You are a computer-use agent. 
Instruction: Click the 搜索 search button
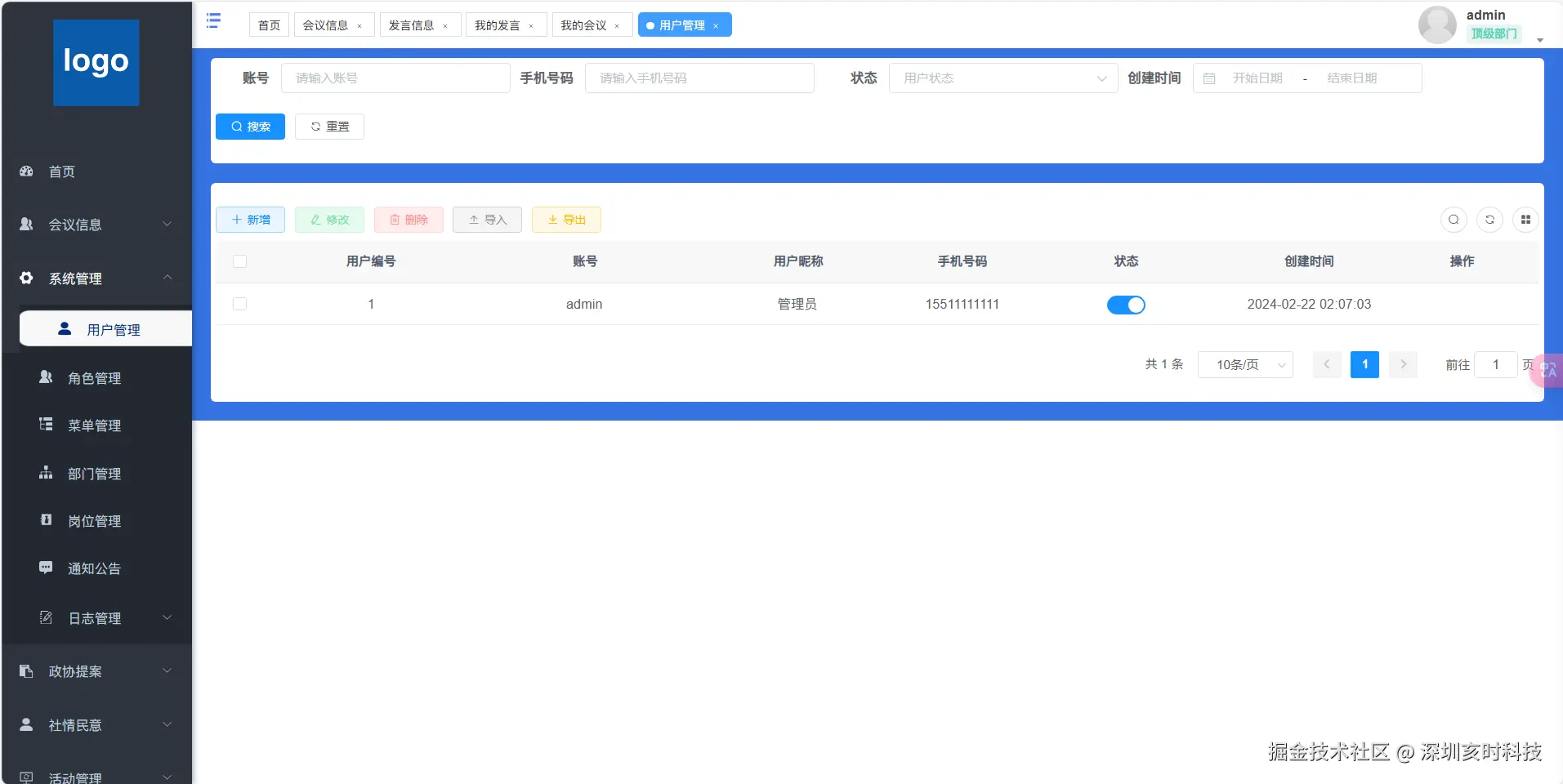250,127
